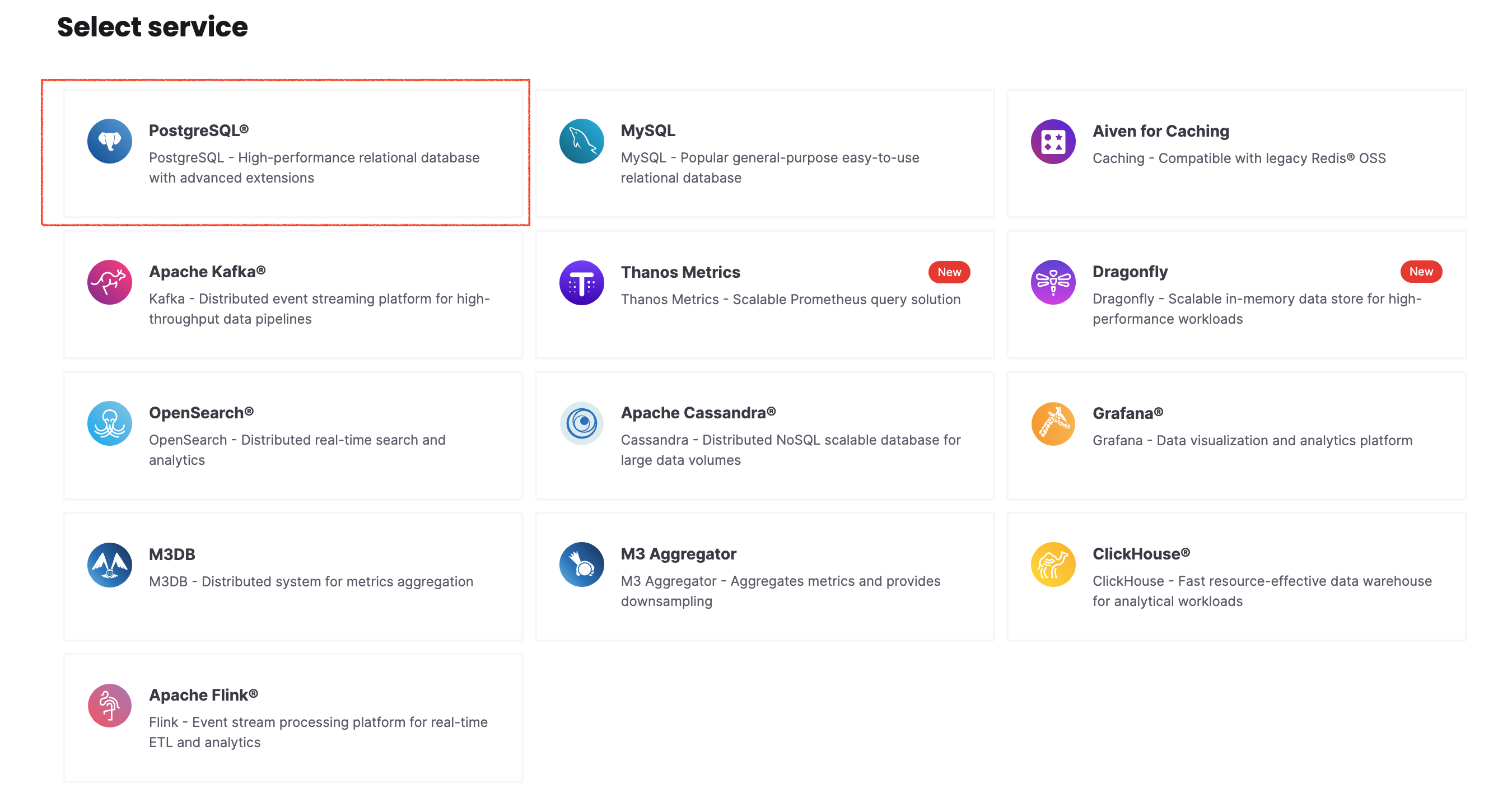Open the Apache Flink service card
This screenshot has width=1512, height=793.
click(293, 717)
